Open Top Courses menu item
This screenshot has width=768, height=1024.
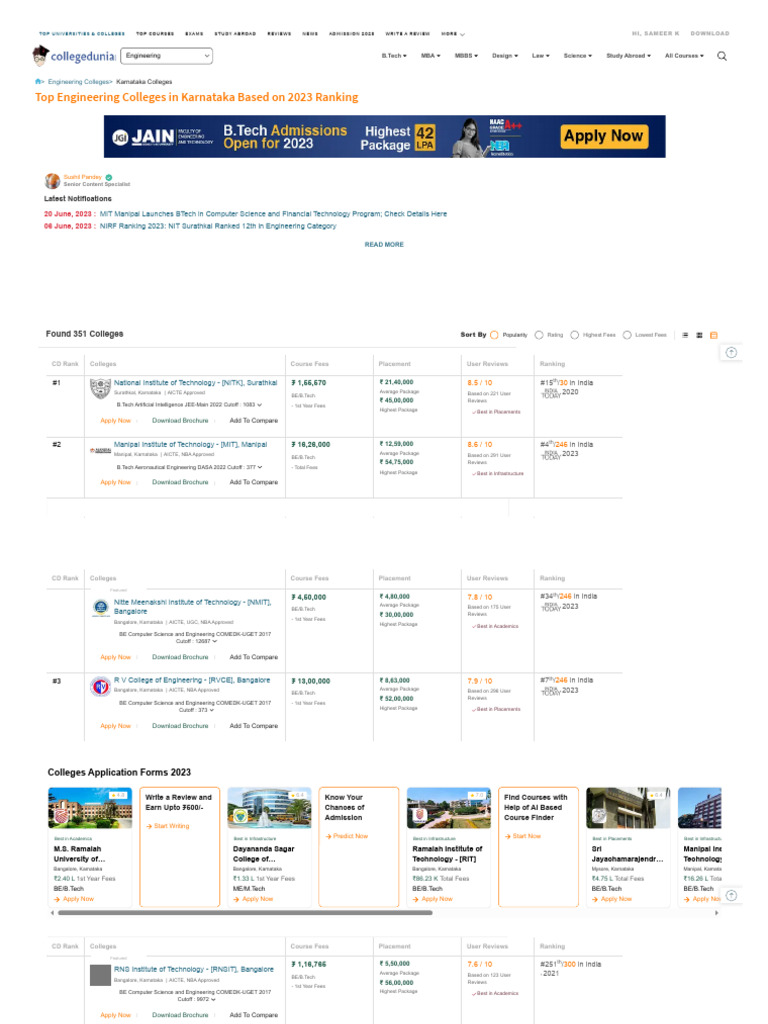coord(155,33)
